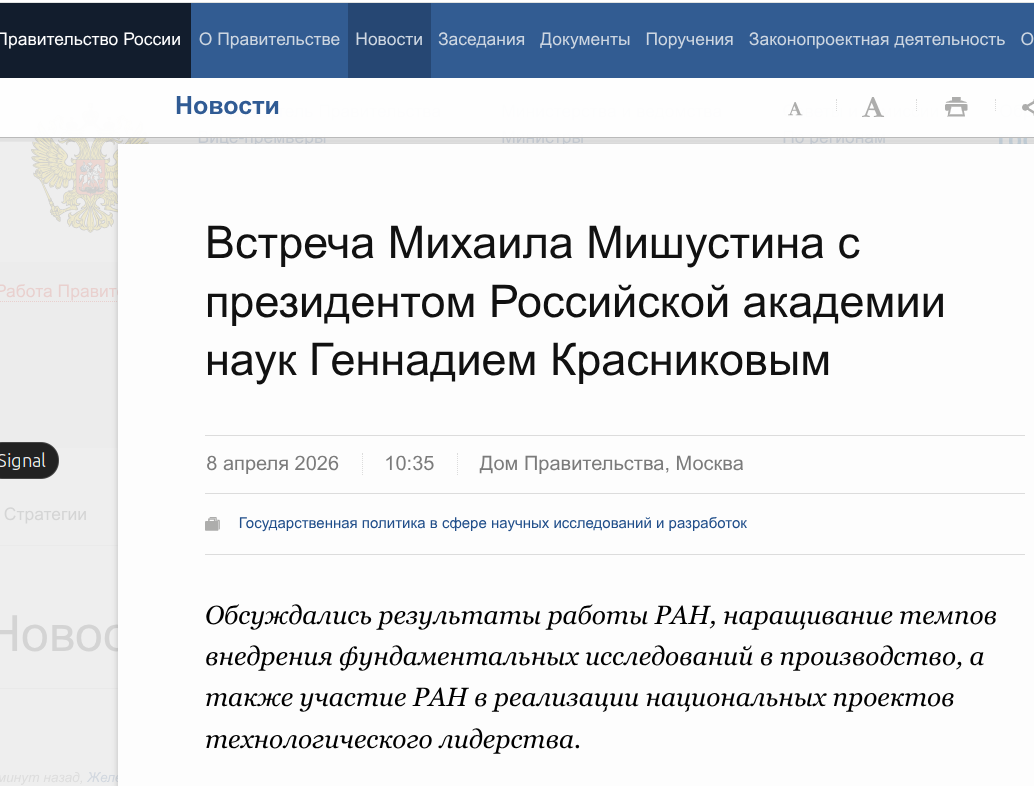Click the Russian coat of arms emblem
The image size is (1034, 786).
pyautogui.click(x=75, y=180)
